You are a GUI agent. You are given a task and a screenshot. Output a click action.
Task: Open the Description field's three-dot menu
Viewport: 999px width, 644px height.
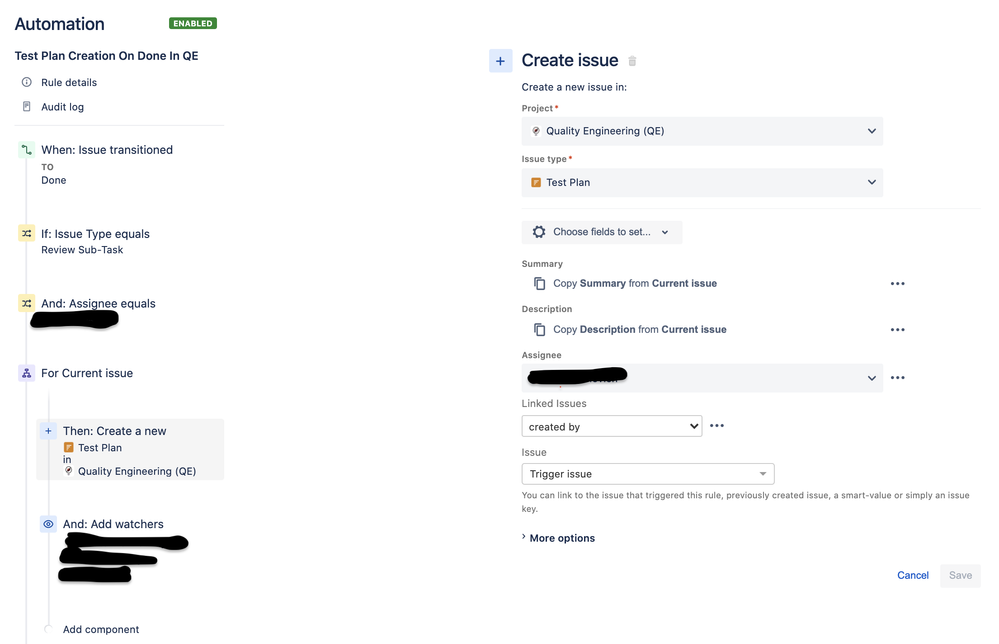(x=898, y=329)
